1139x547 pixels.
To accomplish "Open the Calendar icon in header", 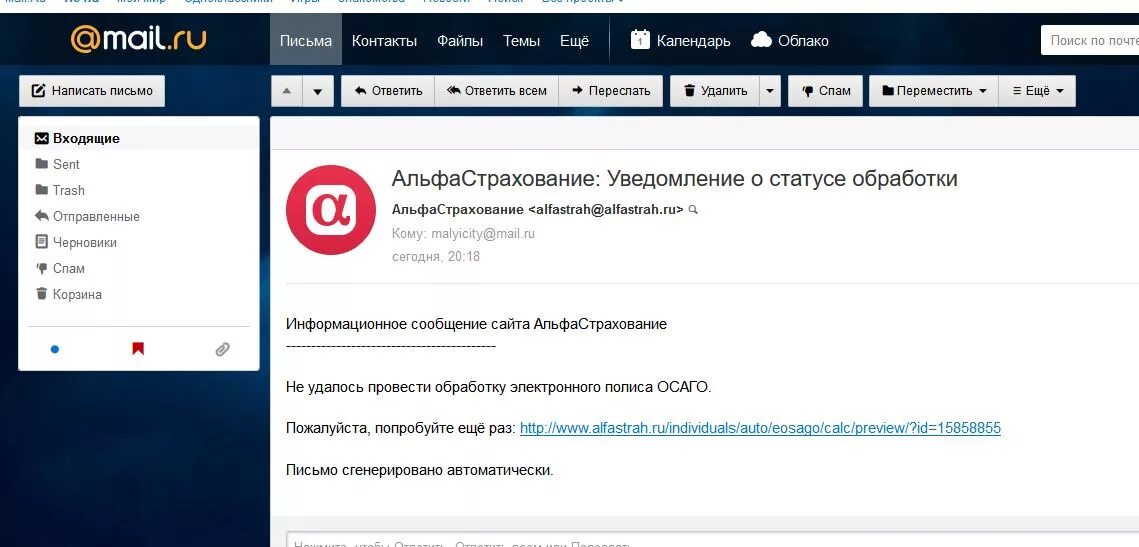I will tap(640, 40).
